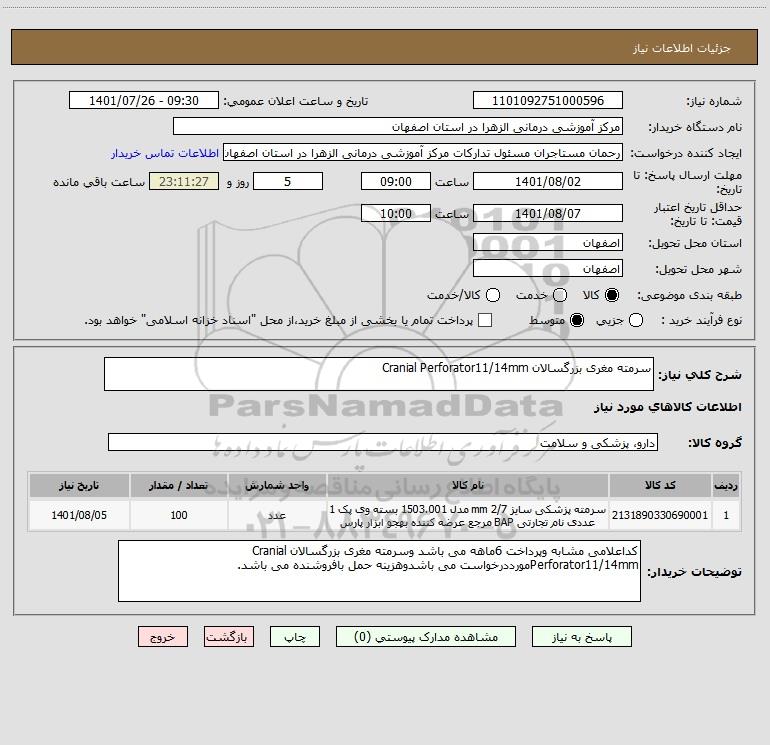
Task: Click the delivery city field اصفهان
Action: tap(548, 269)
